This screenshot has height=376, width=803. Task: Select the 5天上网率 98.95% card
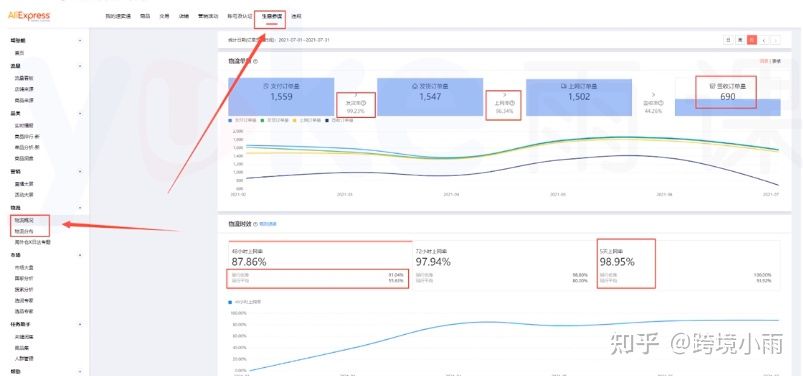(688, 265)
